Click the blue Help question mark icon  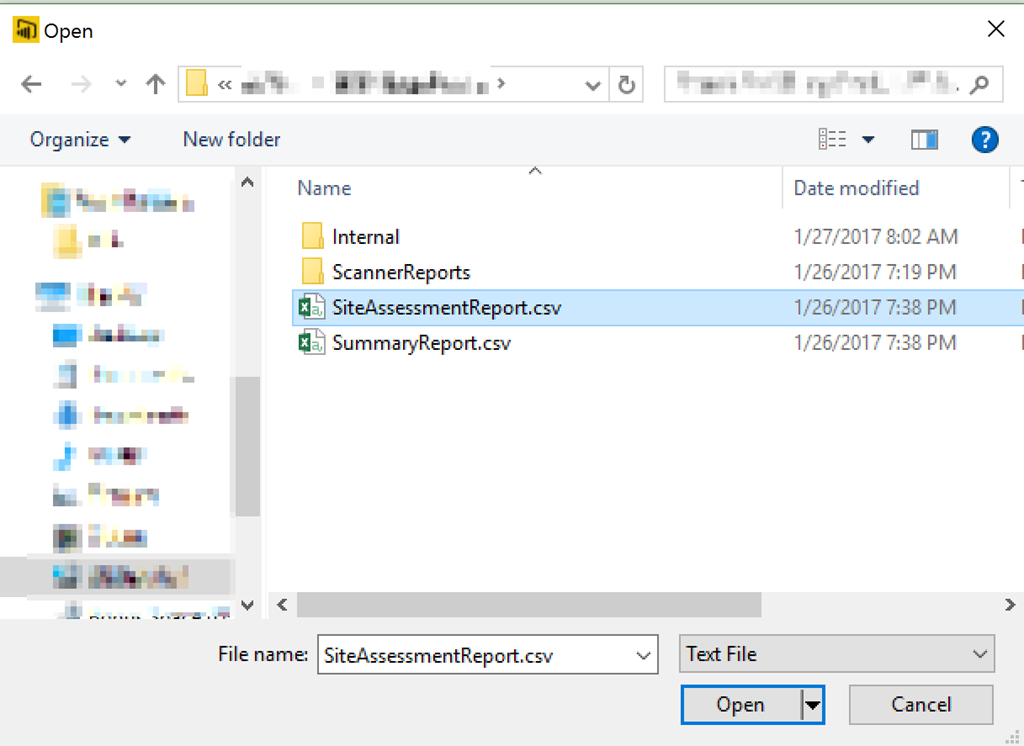[x=984, y=140]
